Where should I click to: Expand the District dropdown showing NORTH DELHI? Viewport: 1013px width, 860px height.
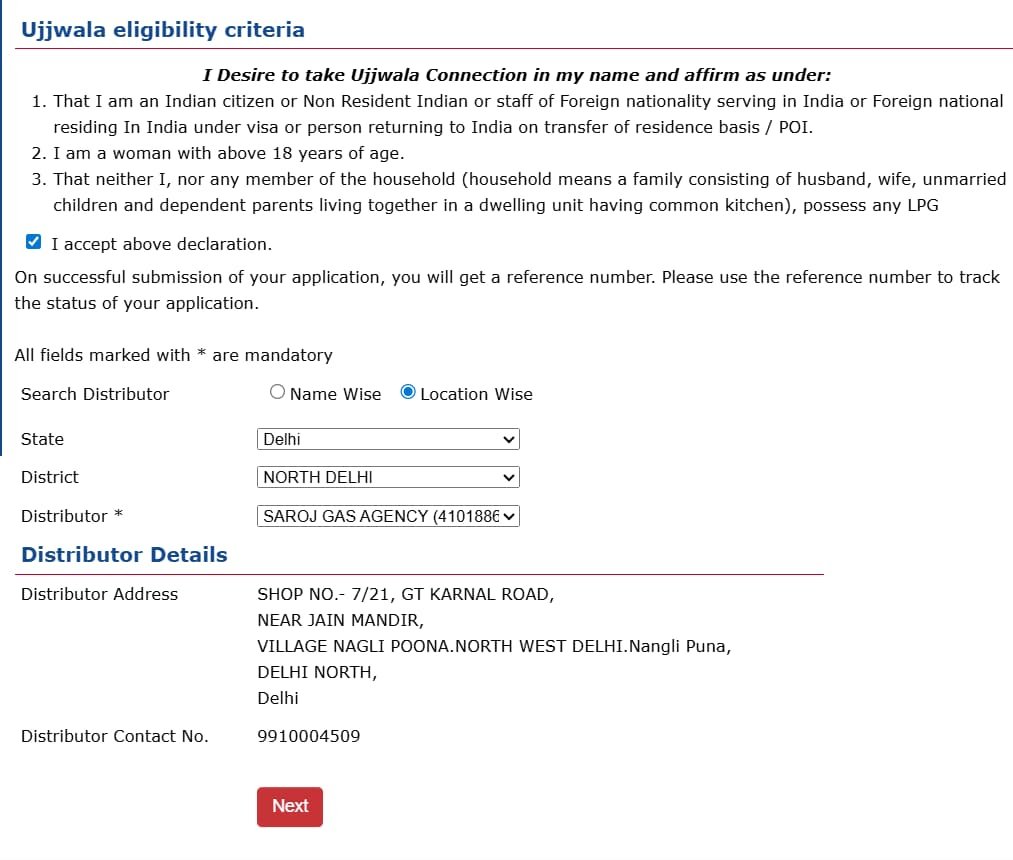pos(388,477)
